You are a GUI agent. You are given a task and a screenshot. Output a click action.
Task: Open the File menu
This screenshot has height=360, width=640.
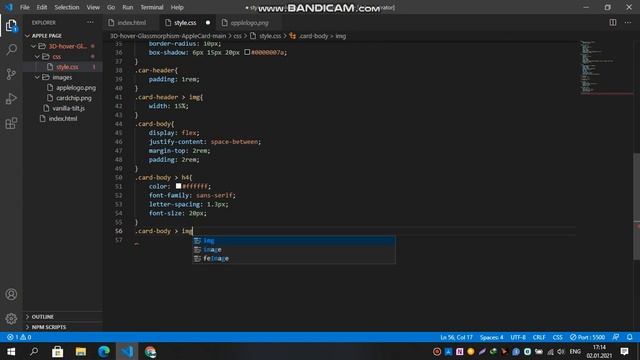24,7
